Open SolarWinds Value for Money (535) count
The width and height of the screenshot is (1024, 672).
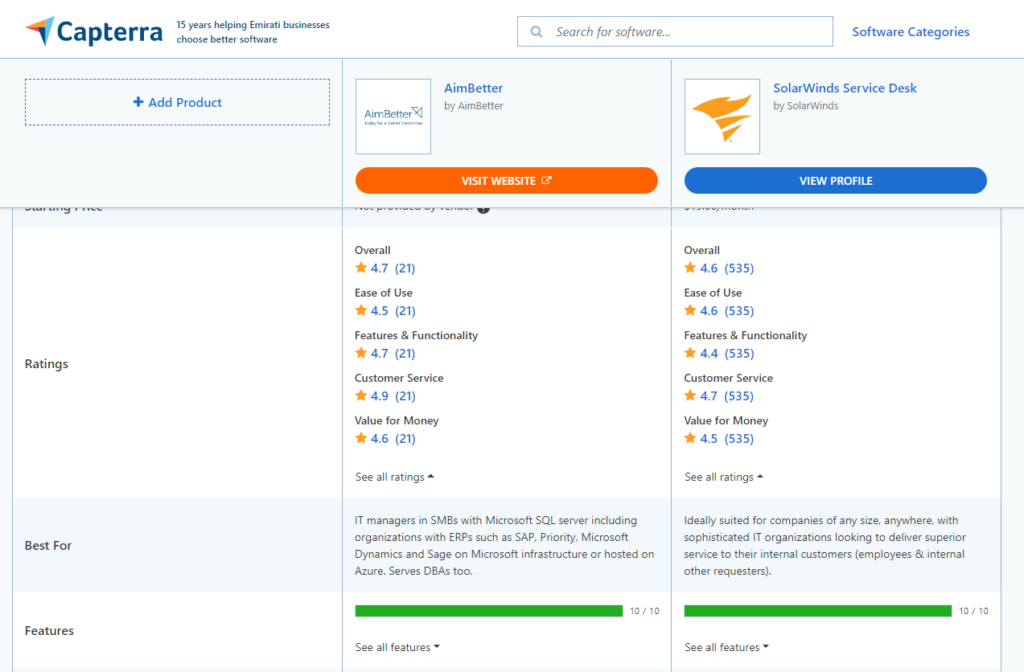[x=739, y=438]
